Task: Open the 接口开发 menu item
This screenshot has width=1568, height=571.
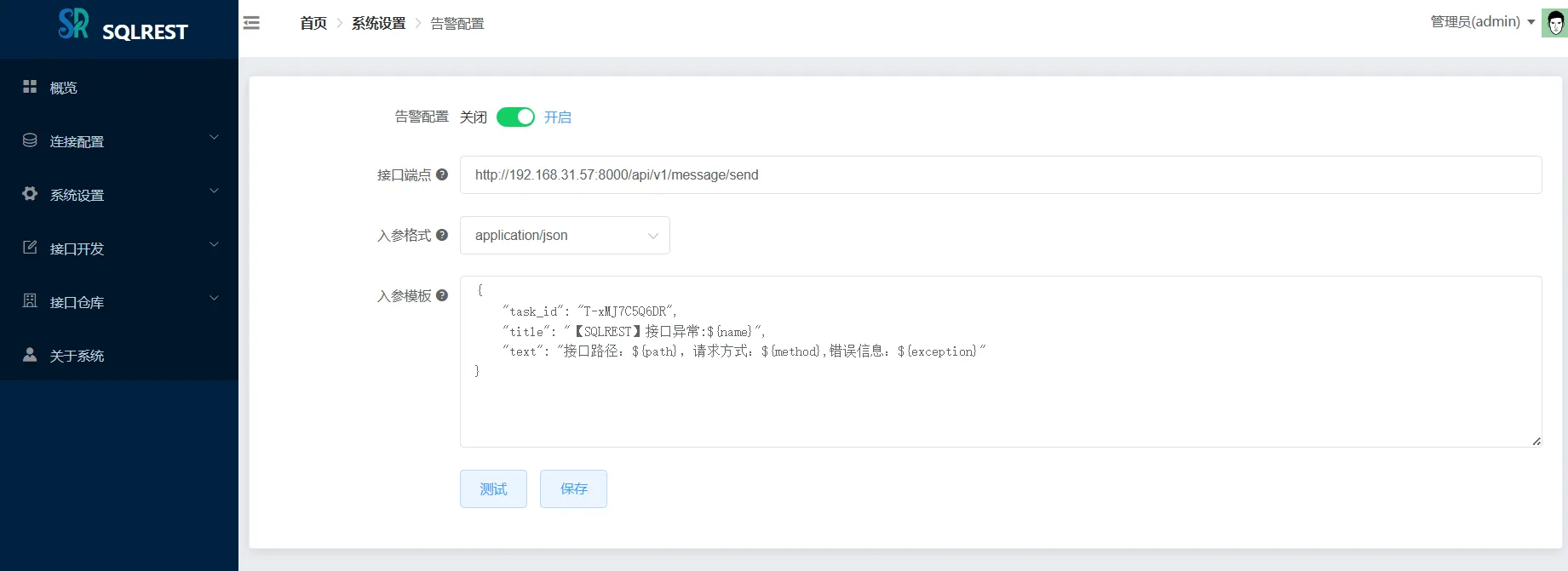Action: (x=119, y=248)
